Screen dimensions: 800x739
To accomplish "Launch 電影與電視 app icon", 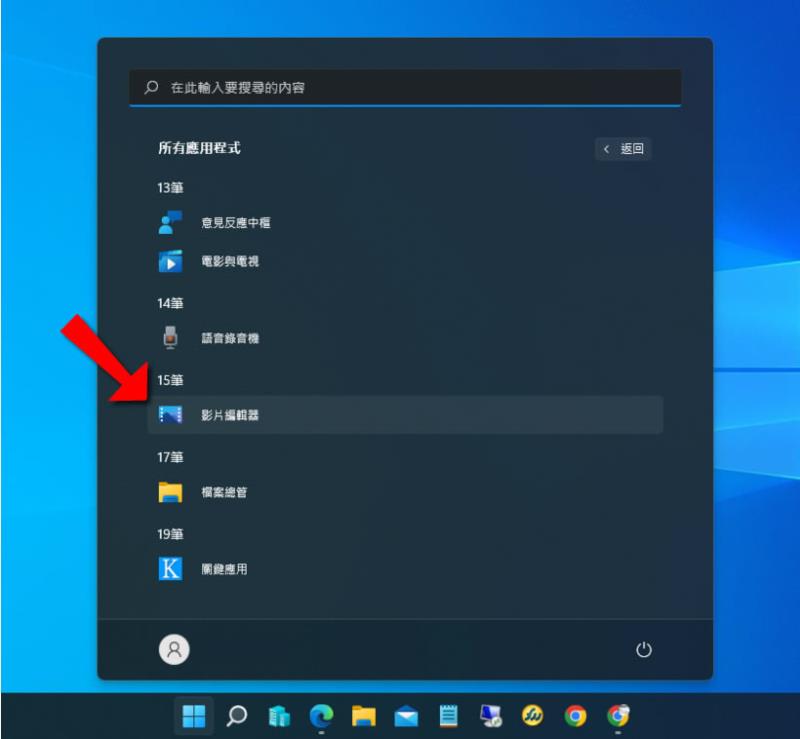I will (170, 261).
